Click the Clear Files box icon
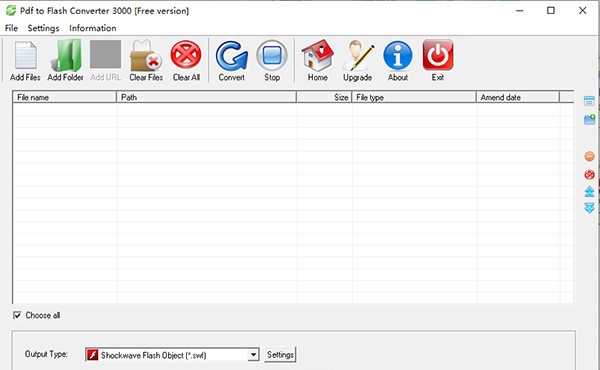Screen dimensions: 600x370 click(146, 56)
